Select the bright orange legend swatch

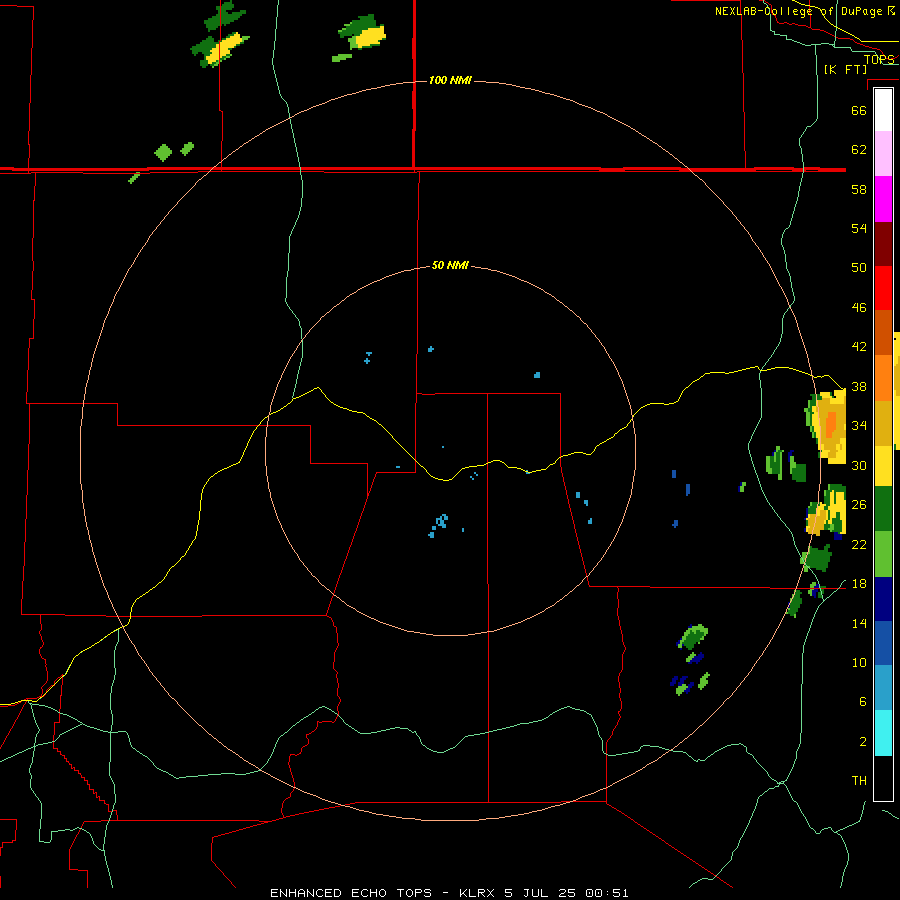coord(883,378)
